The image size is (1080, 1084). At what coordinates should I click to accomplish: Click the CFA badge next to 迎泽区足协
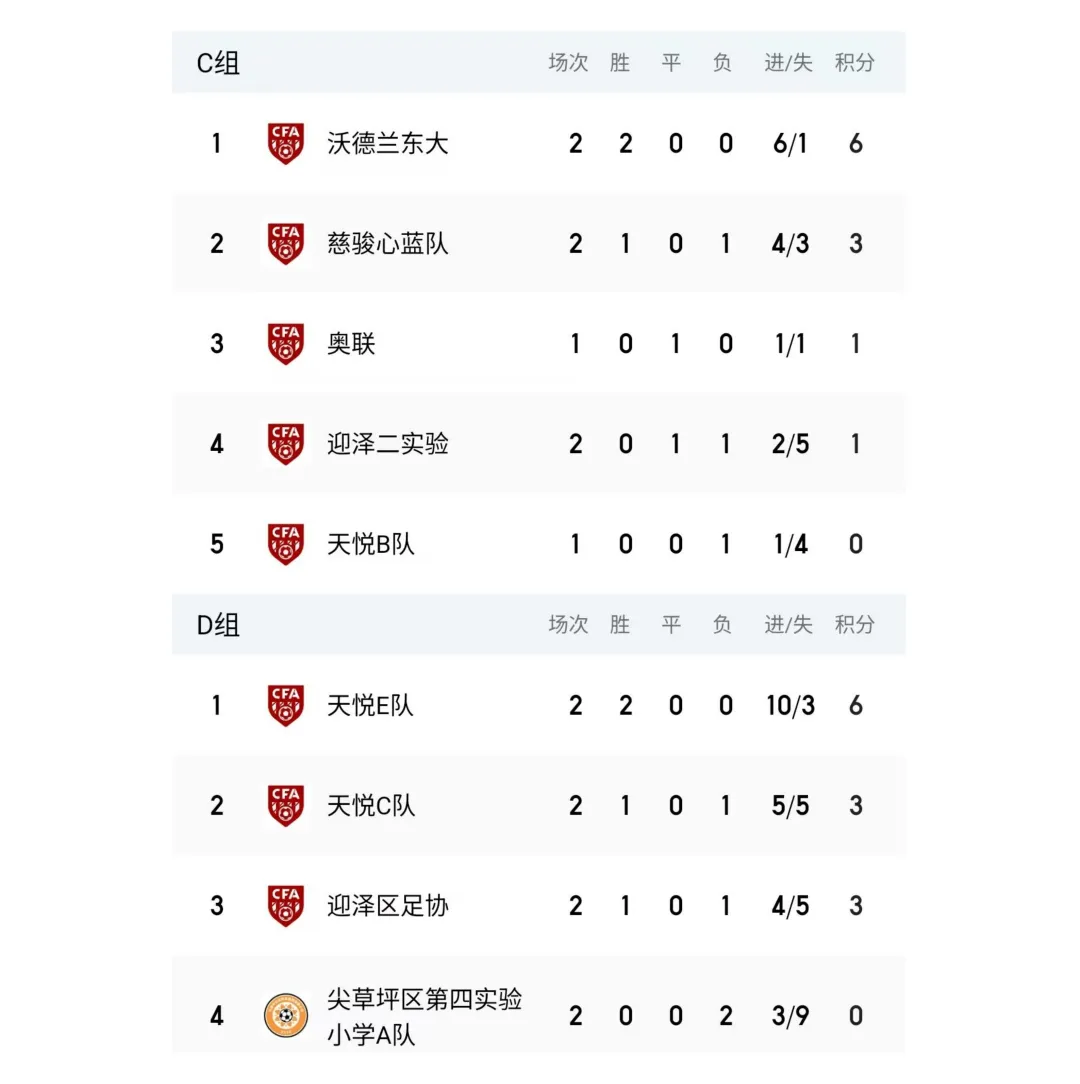tap(286, 906)
